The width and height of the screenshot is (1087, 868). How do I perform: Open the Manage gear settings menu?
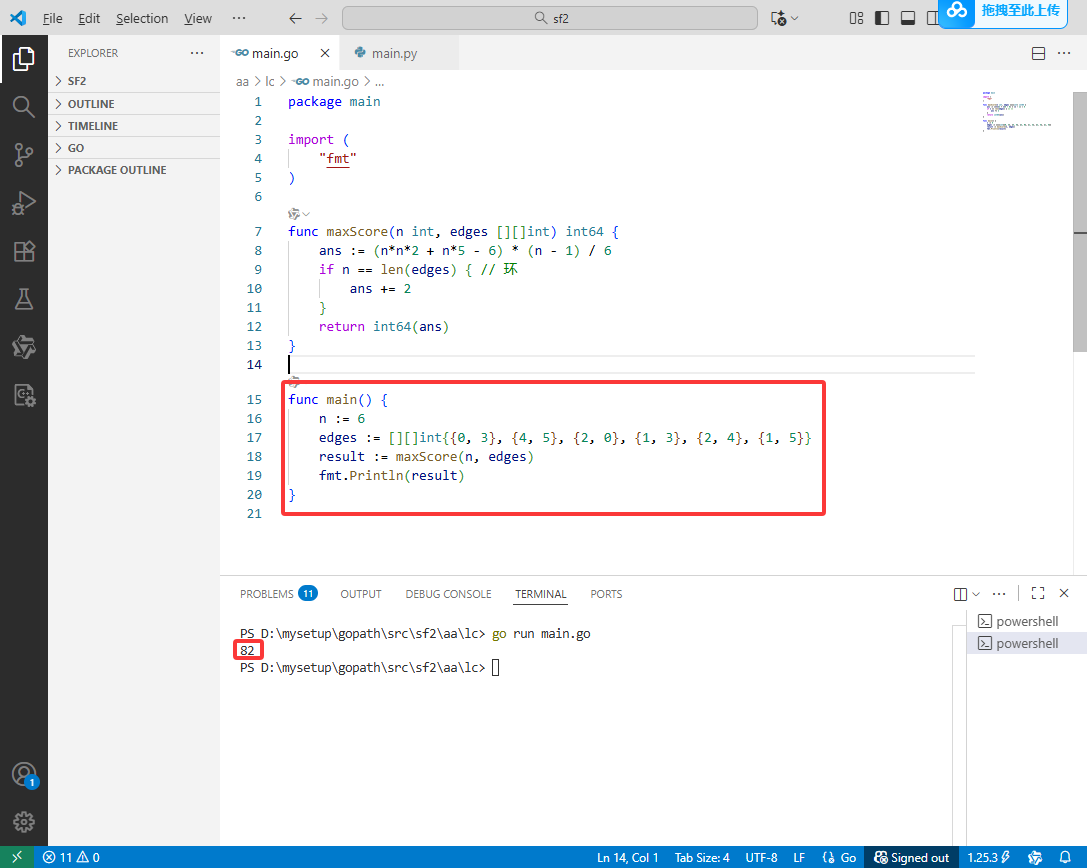point(24,822)
